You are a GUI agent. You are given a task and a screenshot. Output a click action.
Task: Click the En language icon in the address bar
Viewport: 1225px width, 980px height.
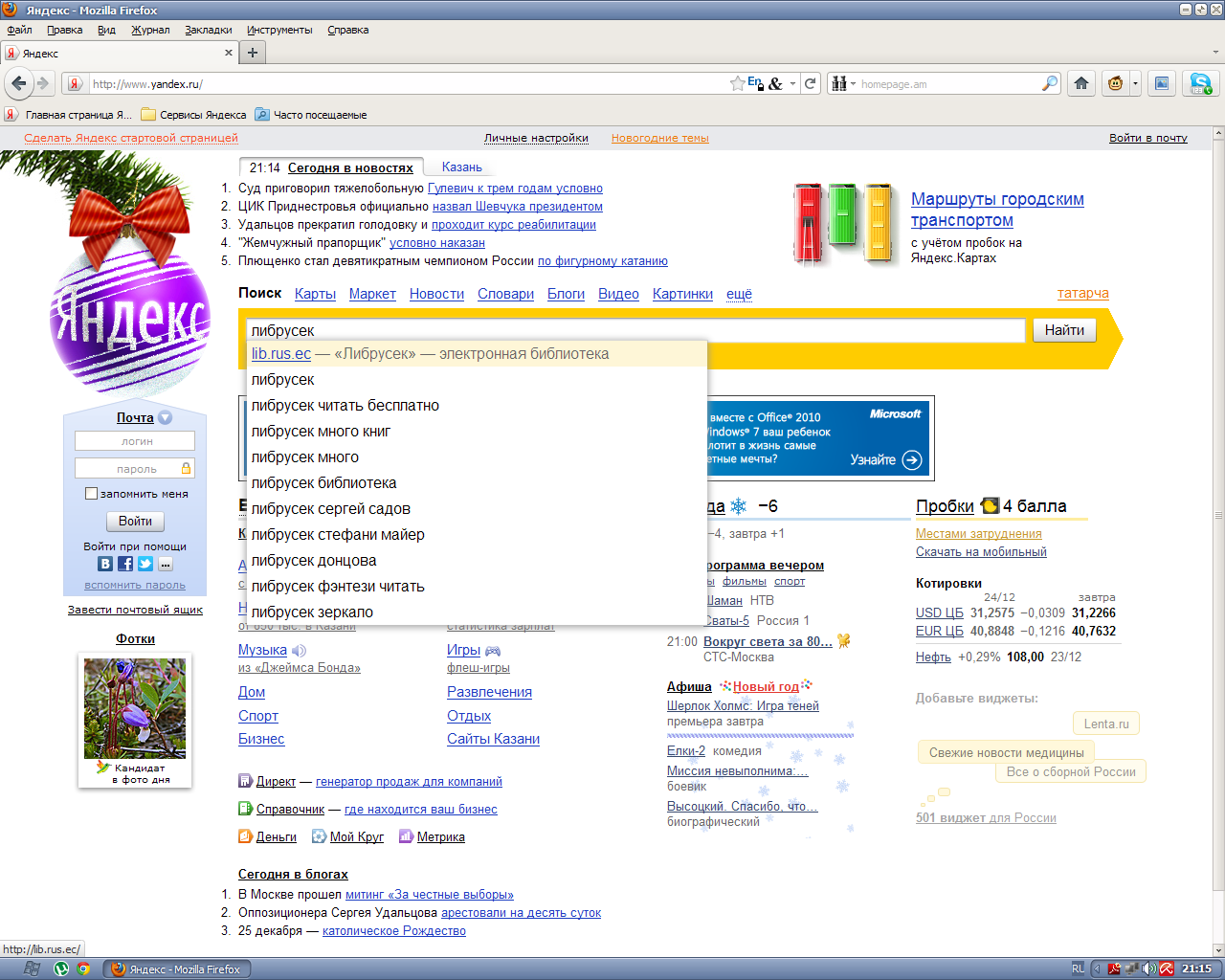point(755,83)
